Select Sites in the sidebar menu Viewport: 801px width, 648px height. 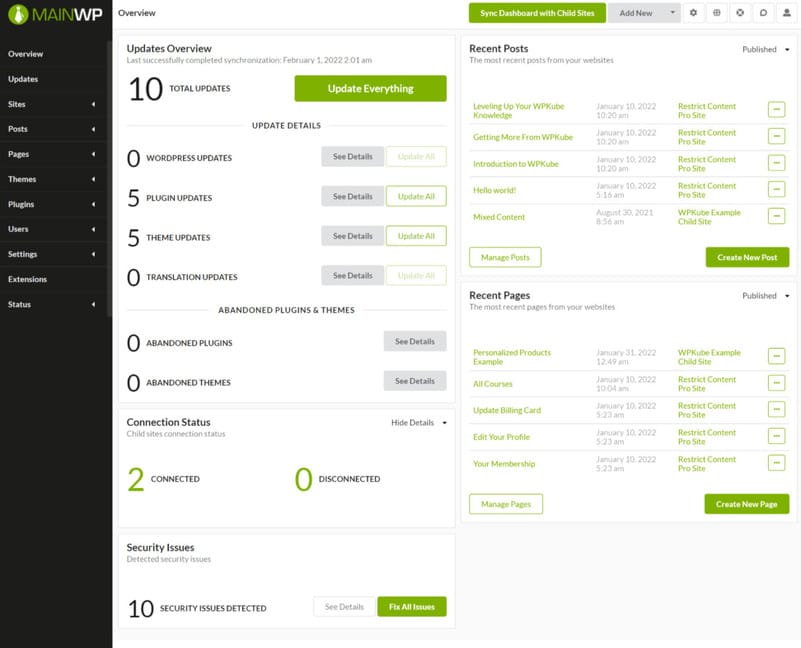click(x=17, y=104)
